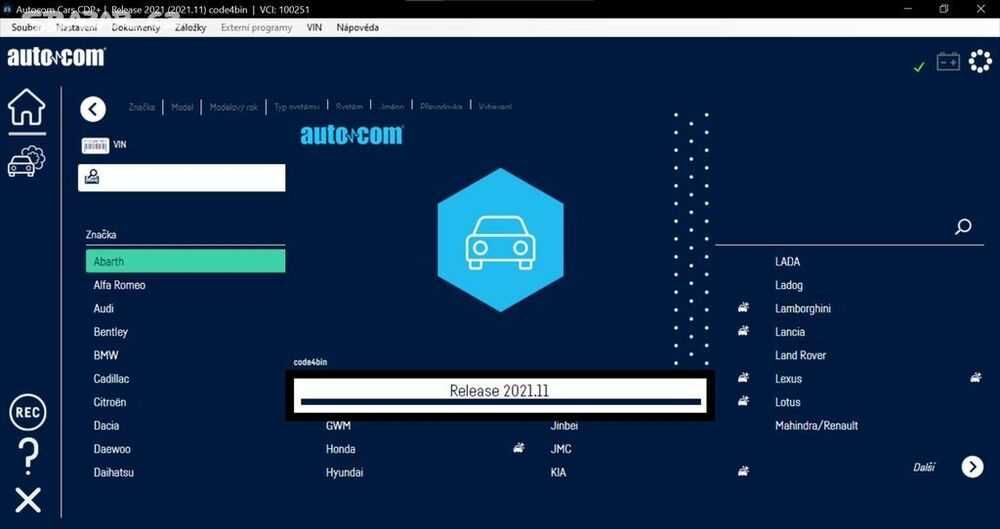Click the autocom logo top left
Viewport: 1000px width, 529px height.
pos(56,57)
